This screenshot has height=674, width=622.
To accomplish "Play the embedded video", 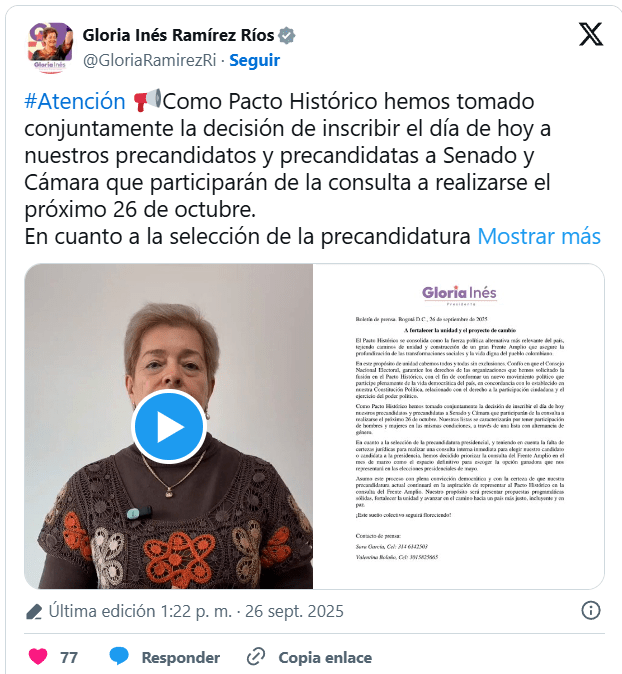I will click(169, 426).
